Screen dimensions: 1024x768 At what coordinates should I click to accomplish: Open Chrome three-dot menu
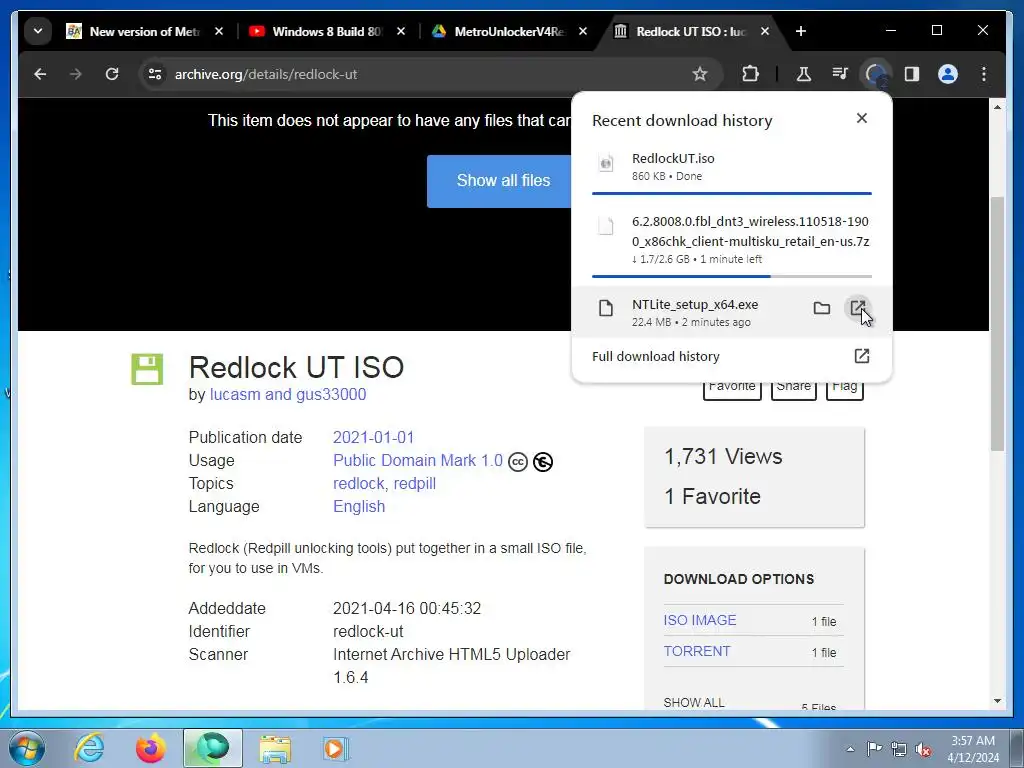pos(984,74)
